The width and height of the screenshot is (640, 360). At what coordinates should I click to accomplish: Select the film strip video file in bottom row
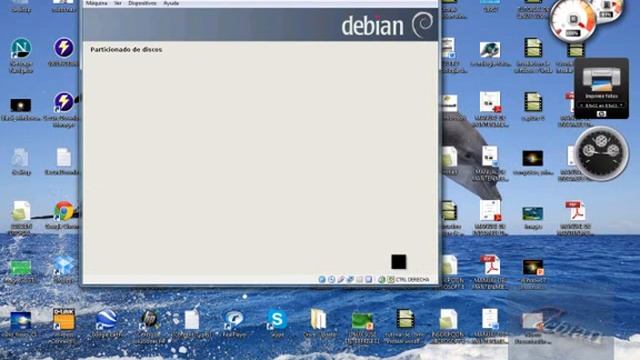pos(405,319)
